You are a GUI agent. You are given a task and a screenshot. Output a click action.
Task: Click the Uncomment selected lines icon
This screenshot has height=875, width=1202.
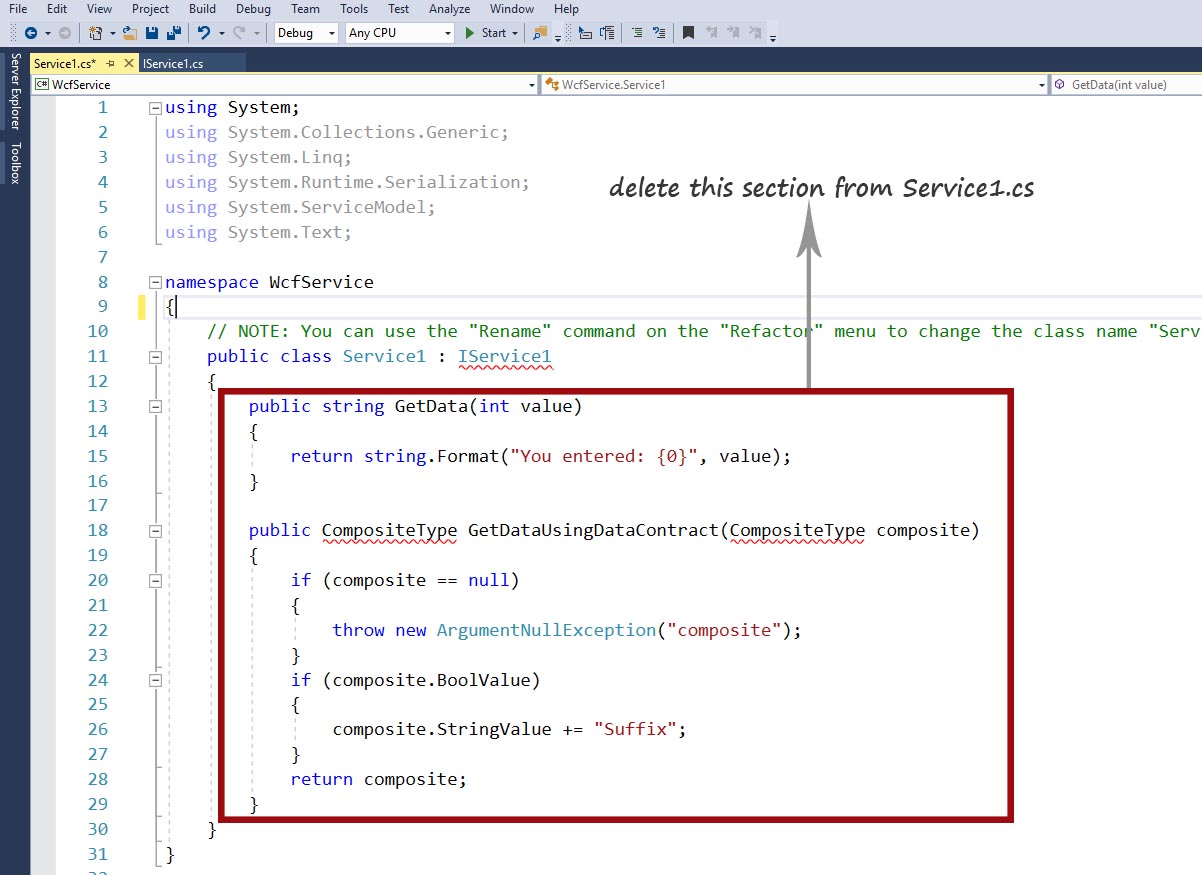click(659, 33)
